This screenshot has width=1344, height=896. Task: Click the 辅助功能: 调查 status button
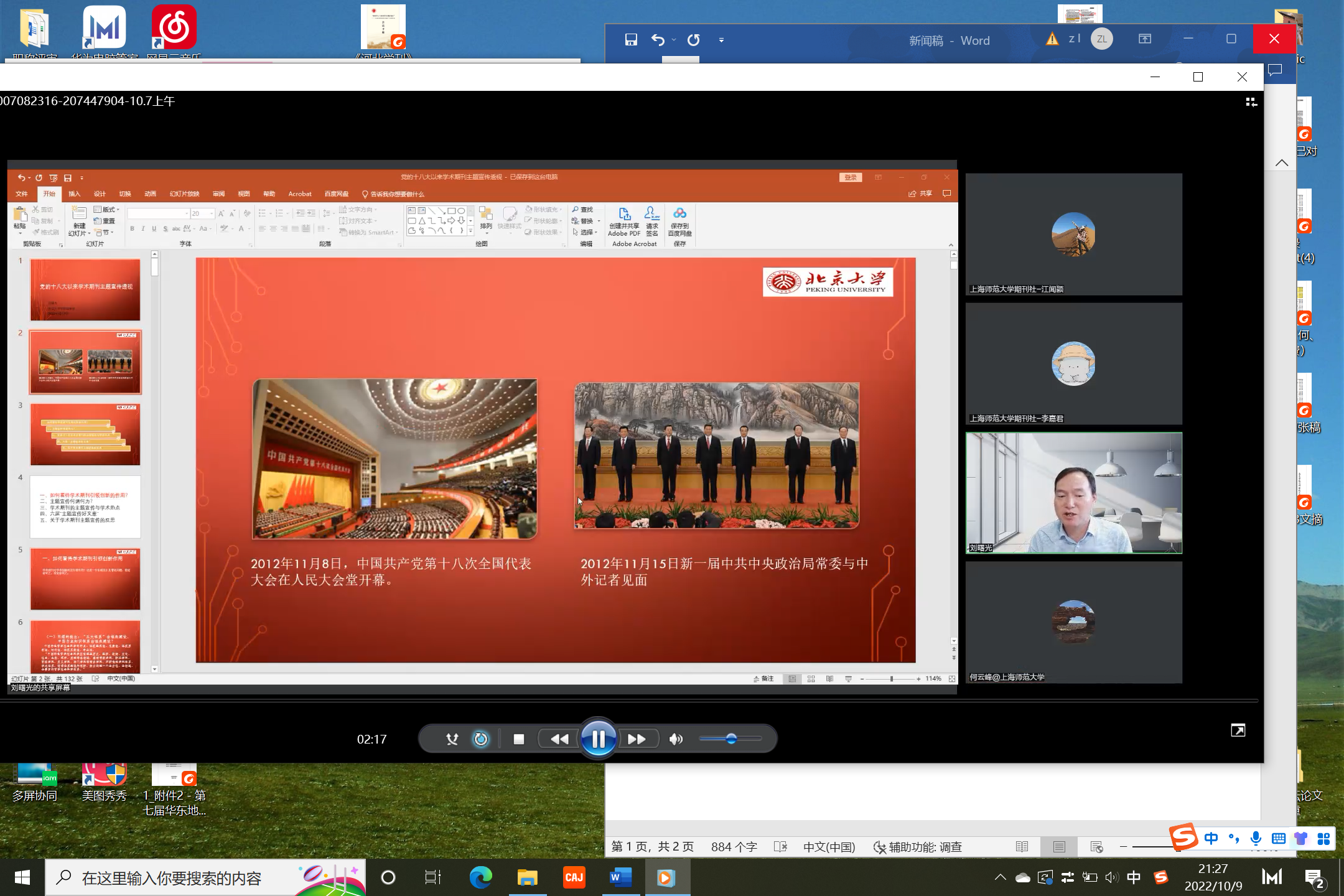918,847
